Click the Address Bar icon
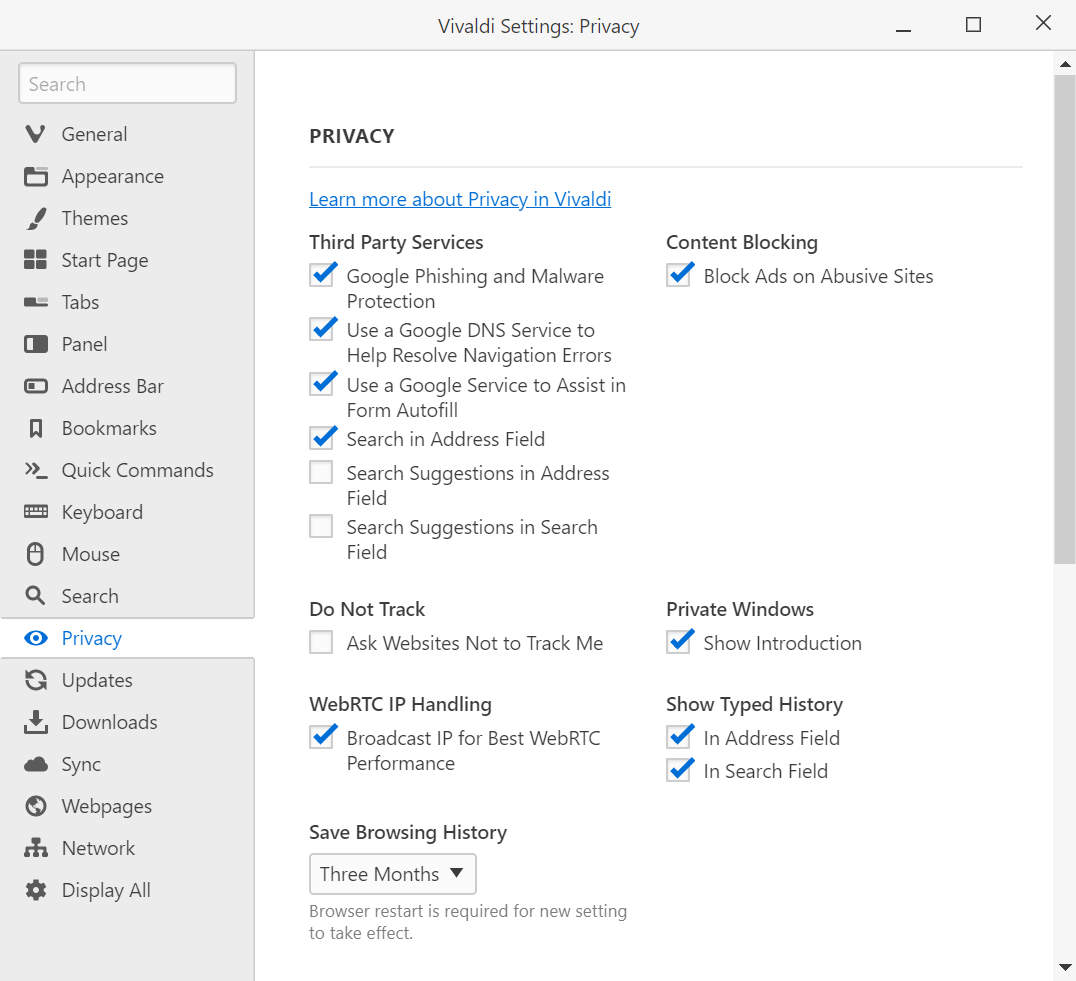 pyautogui.click(x=36, y=386)
